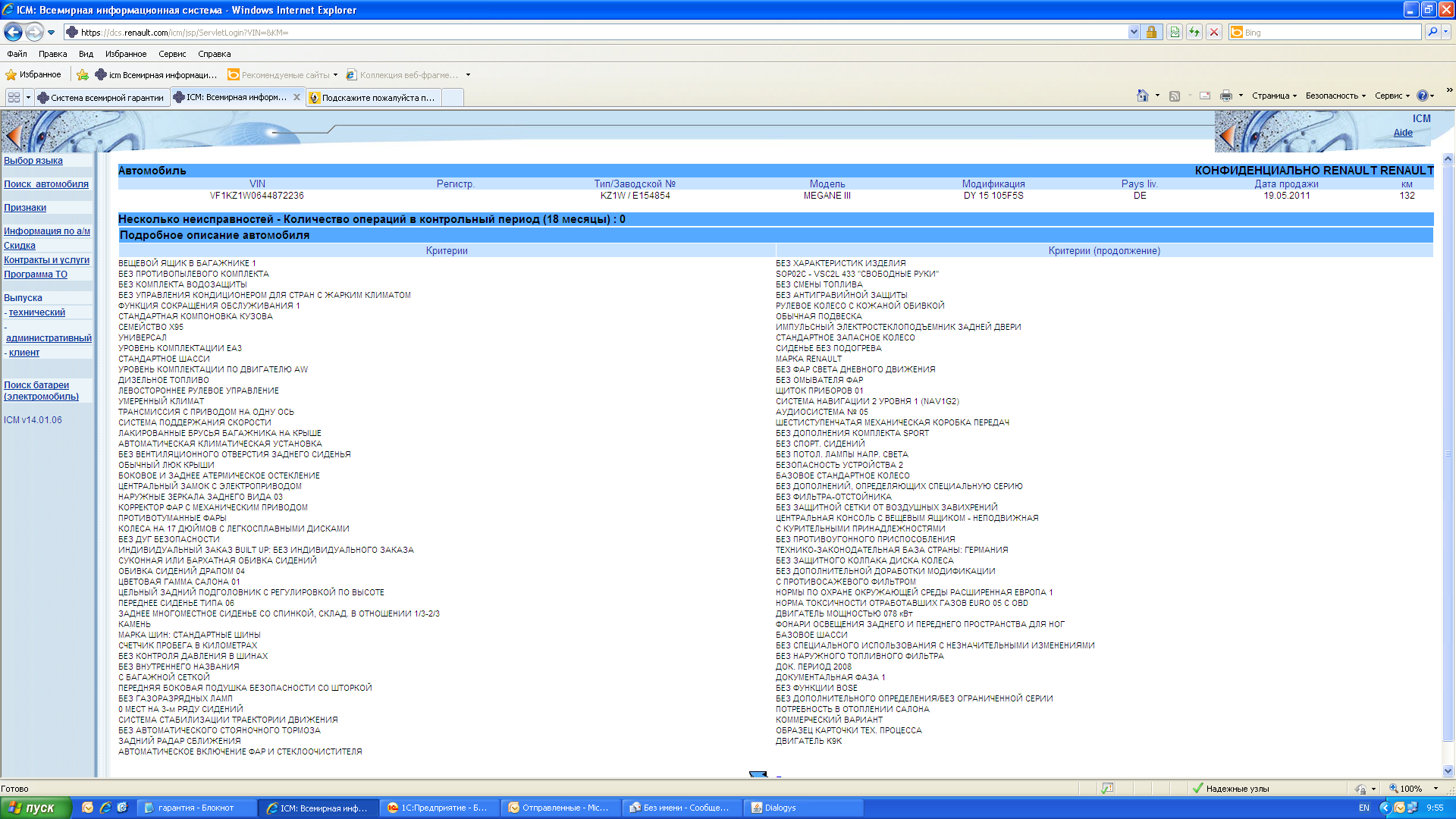The image size is (1456, 819).
Task: Click the compatibility view icon
Action: [1175, 32]
